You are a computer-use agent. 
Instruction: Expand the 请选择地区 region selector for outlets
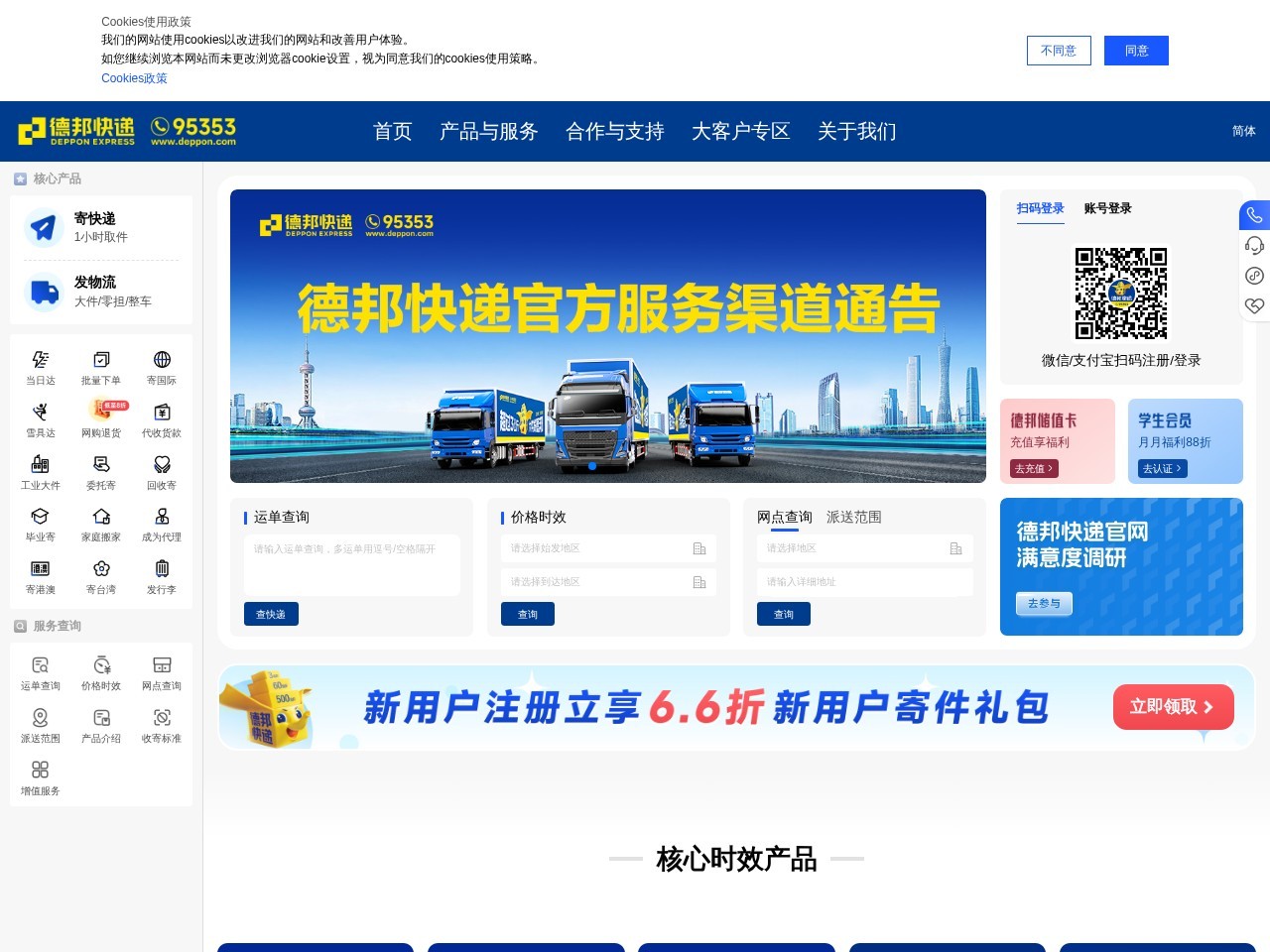[865, 548]
